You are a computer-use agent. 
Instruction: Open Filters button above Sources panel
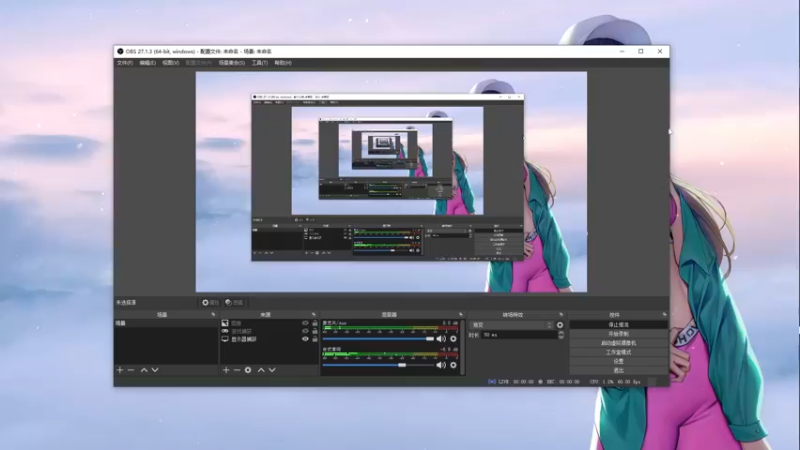234,303
